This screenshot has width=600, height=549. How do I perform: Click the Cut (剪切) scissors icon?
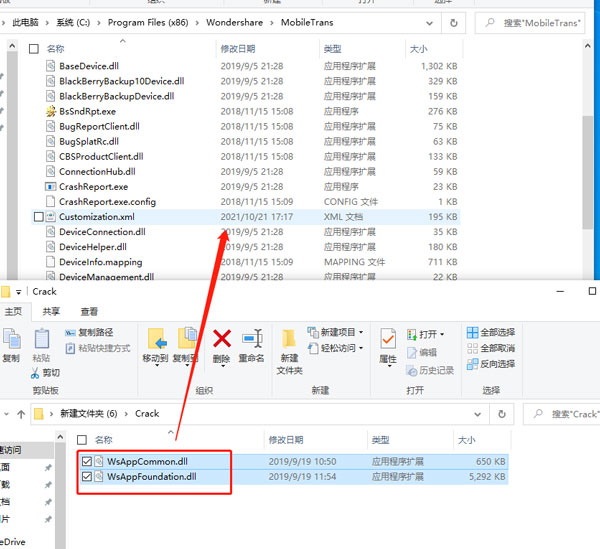(35, 373)
